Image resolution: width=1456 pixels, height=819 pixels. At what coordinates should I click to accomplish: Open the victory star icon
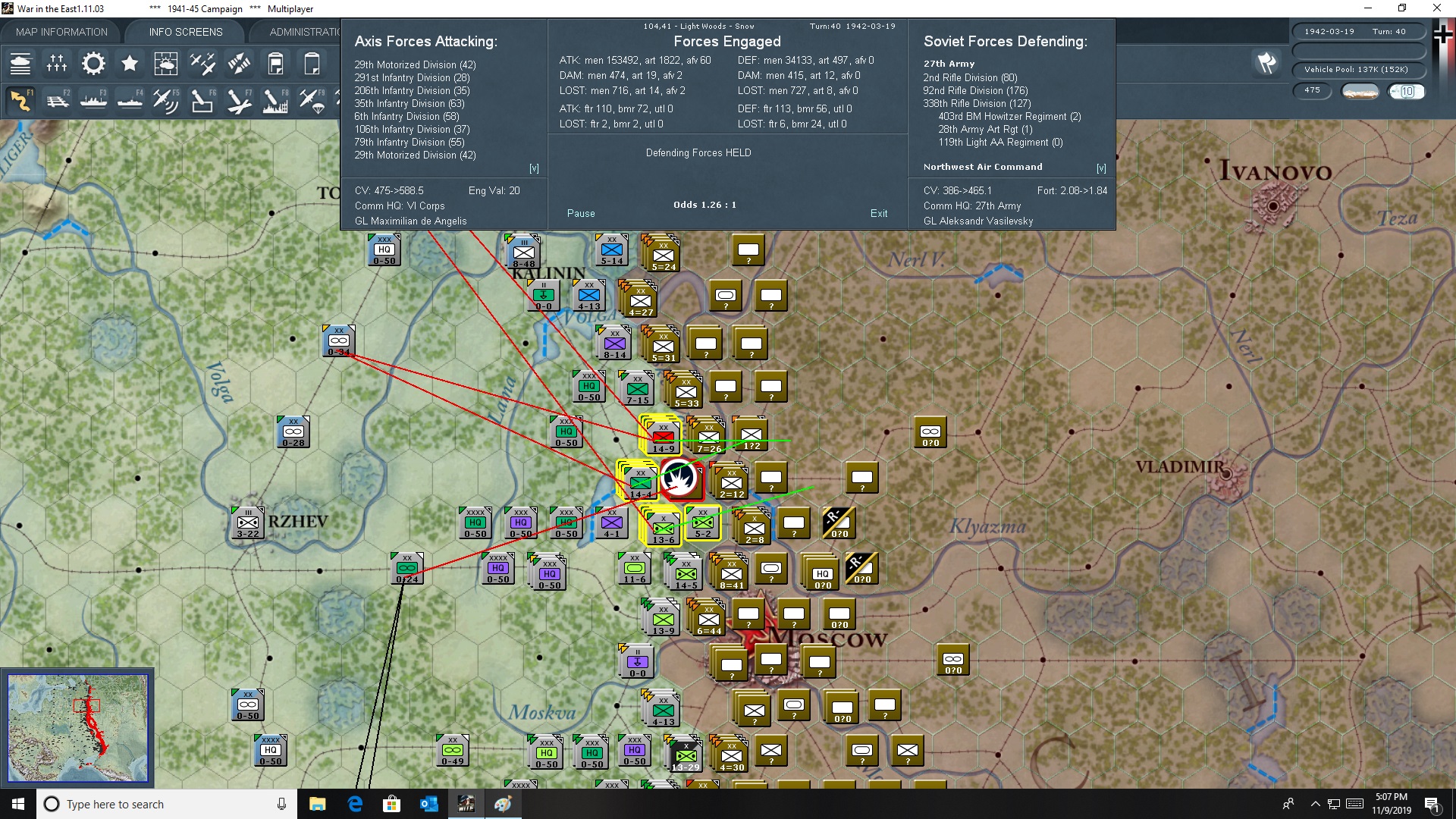coord(130,64)
